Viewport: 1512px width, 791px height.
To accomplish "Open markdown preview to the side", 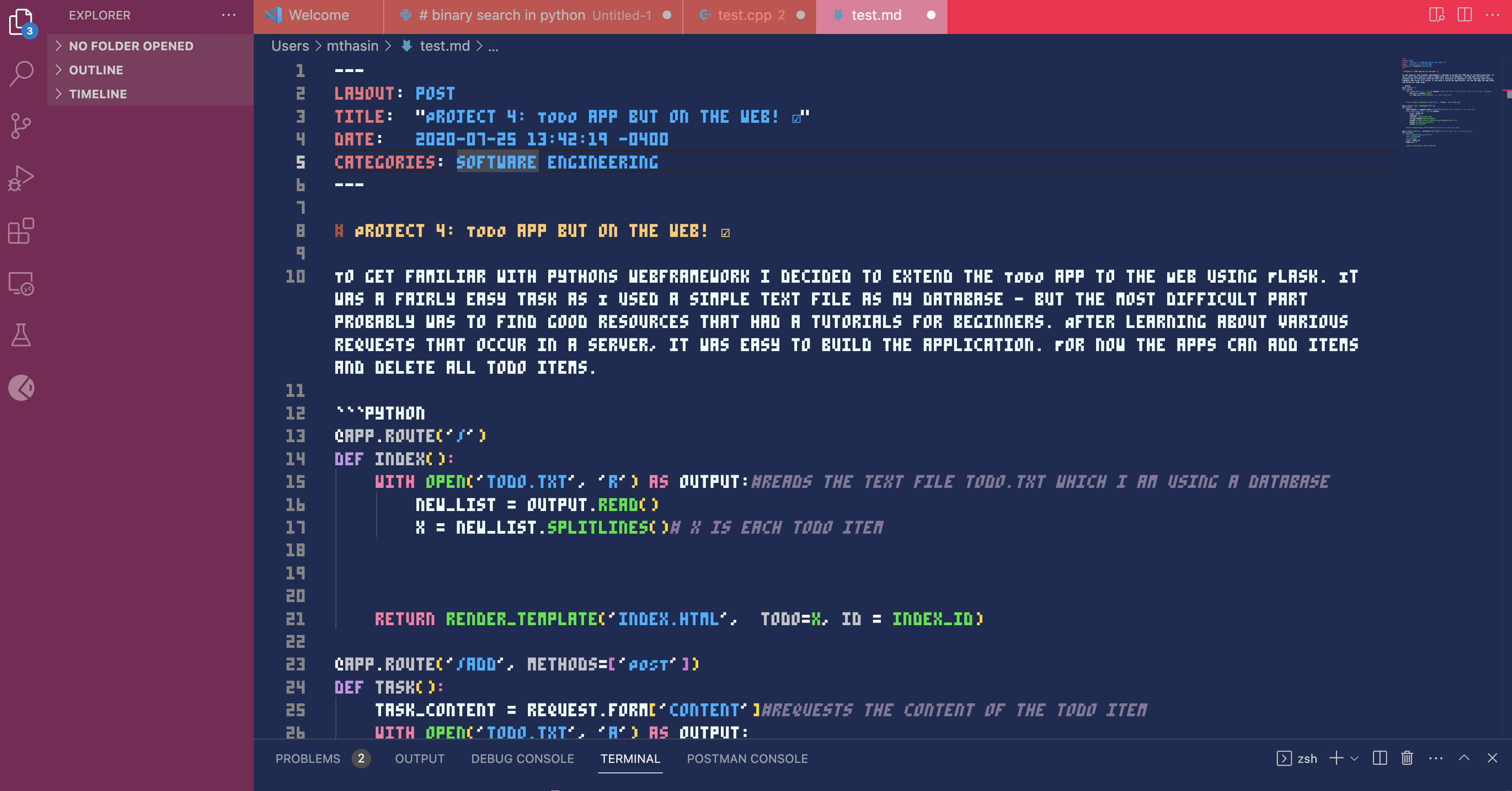I will coord(1436,15).
